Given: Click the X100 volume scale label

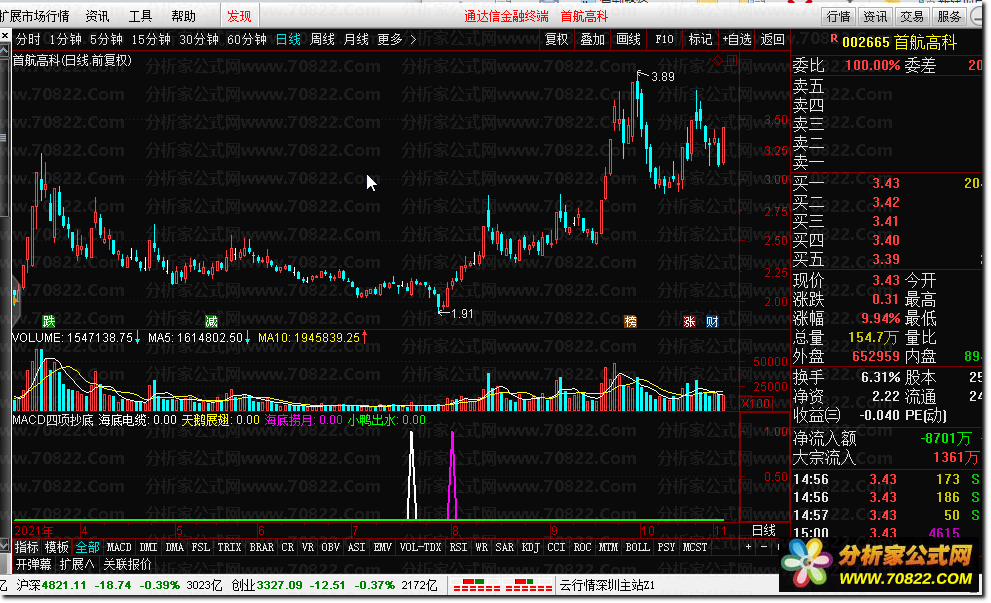Looking at the screenshot, I should [x=755, y=403].
